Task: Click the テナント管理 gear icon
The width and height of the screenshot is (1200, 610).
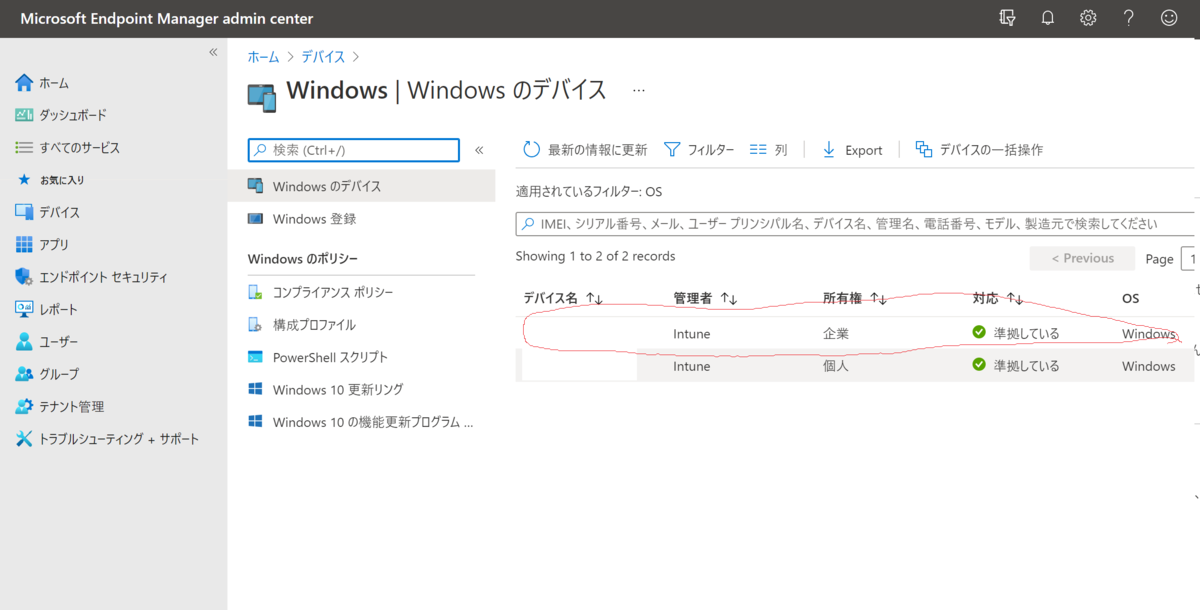Action: click(x=24, y=406)
